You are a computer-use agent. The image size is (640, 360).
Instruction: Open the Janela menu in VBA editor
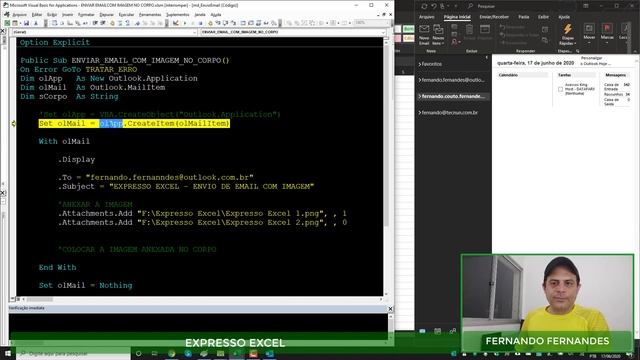[x=200, y=14]
